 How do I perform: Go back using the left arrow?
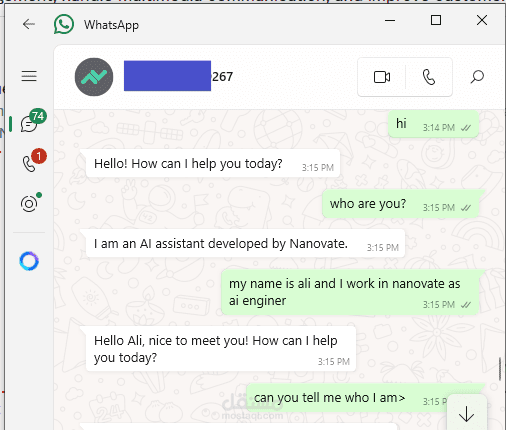pos(29,24)
